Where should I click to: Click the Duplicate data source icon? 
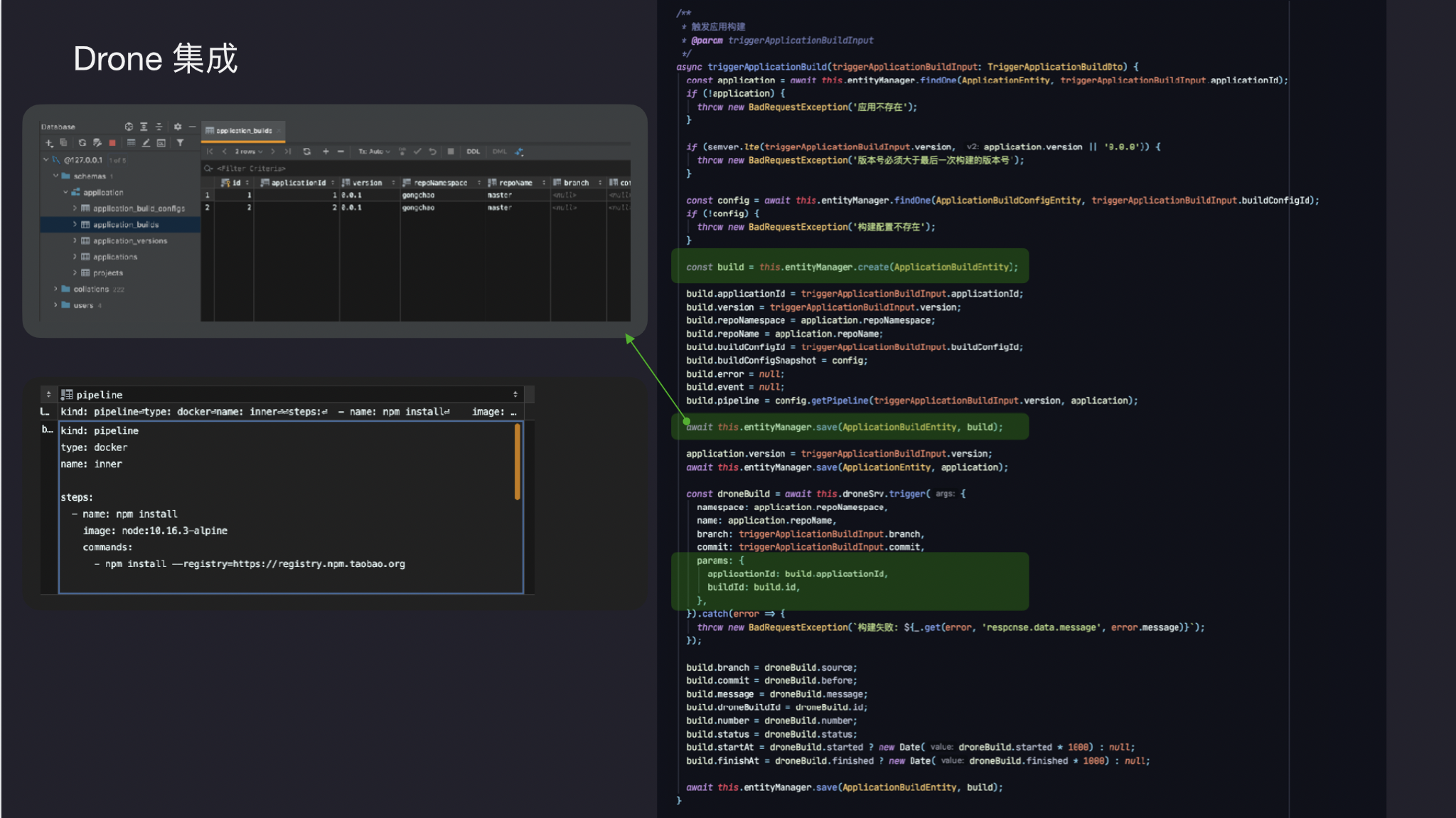coord(63,143)
